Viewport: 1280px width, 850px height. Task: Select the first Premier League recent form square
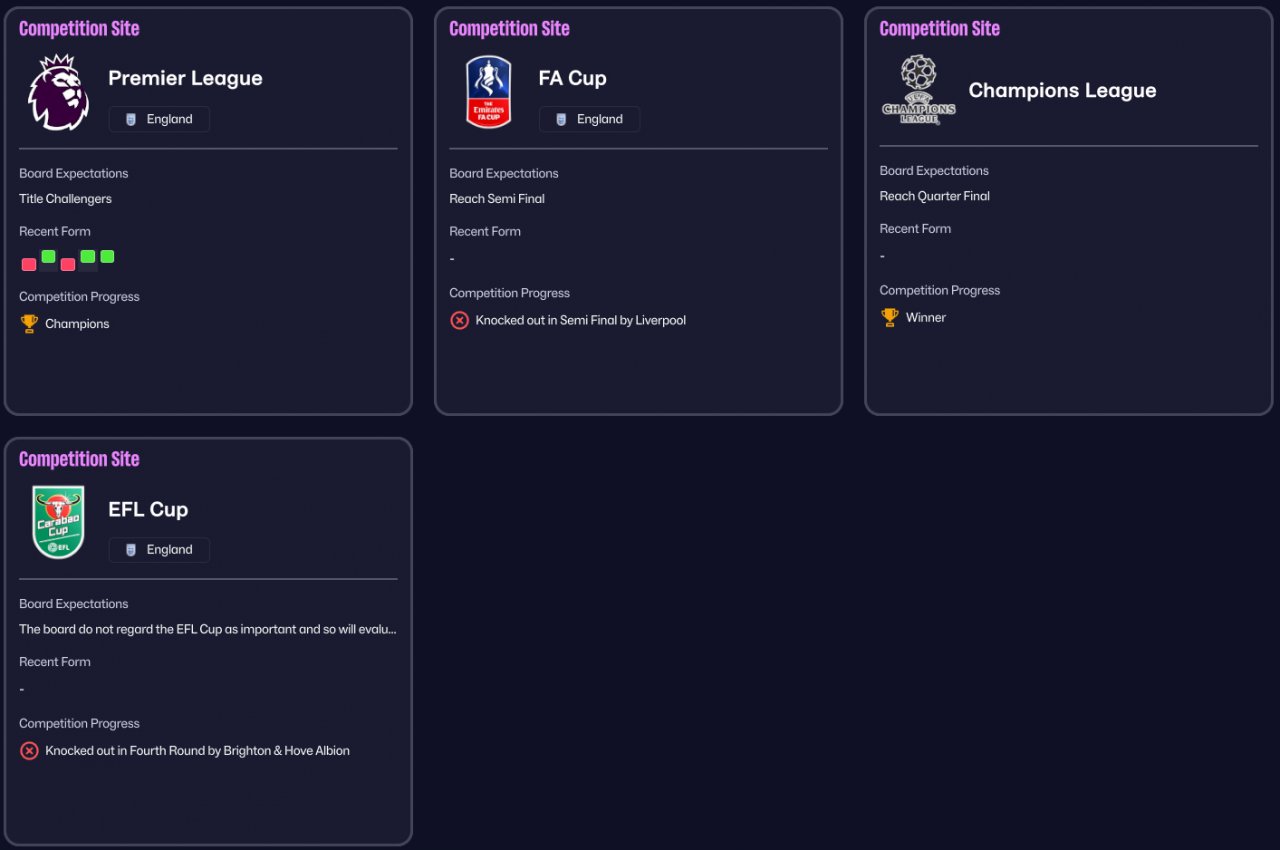tap(29, 264)
